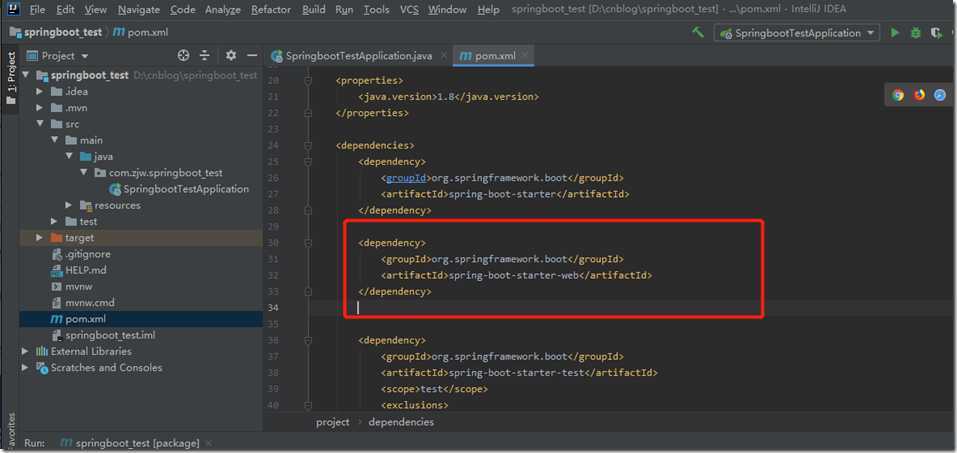Toggle the 1: Project side tool button
957x453 pixels.
point(11,78)
